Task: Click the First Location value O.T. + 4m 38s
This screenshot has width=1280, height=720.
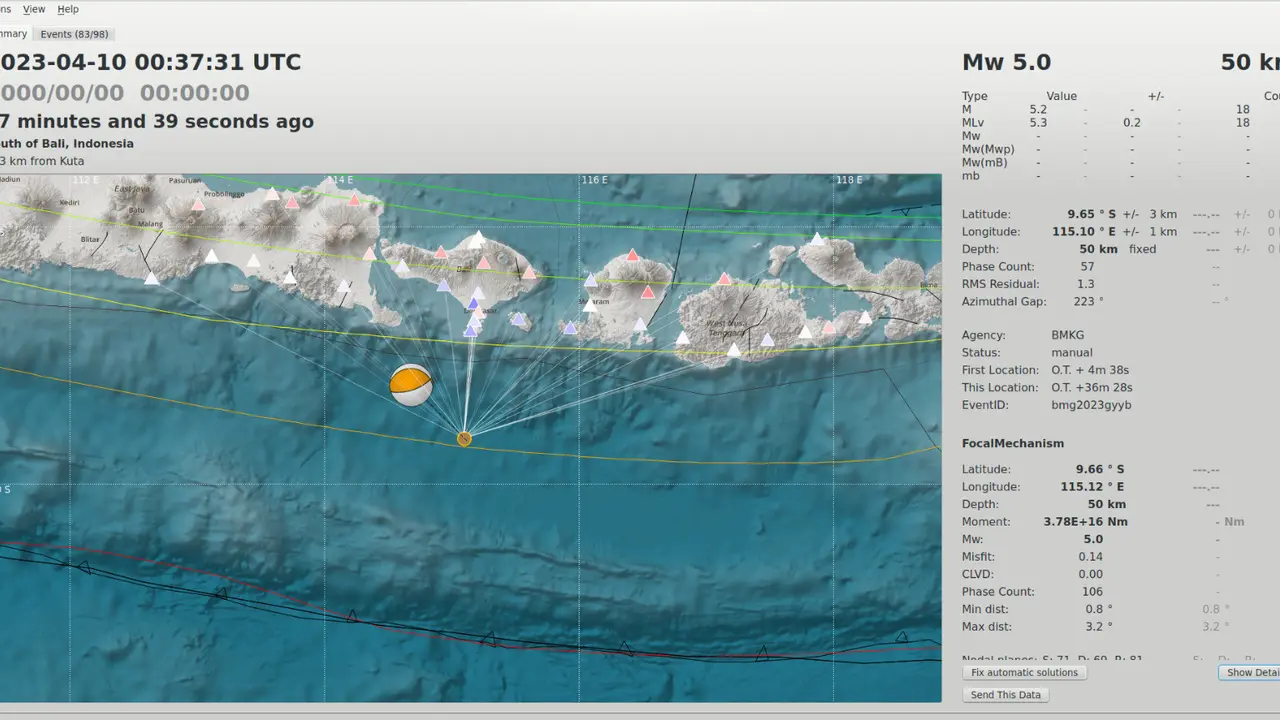Action: [x=1090, y=371]
